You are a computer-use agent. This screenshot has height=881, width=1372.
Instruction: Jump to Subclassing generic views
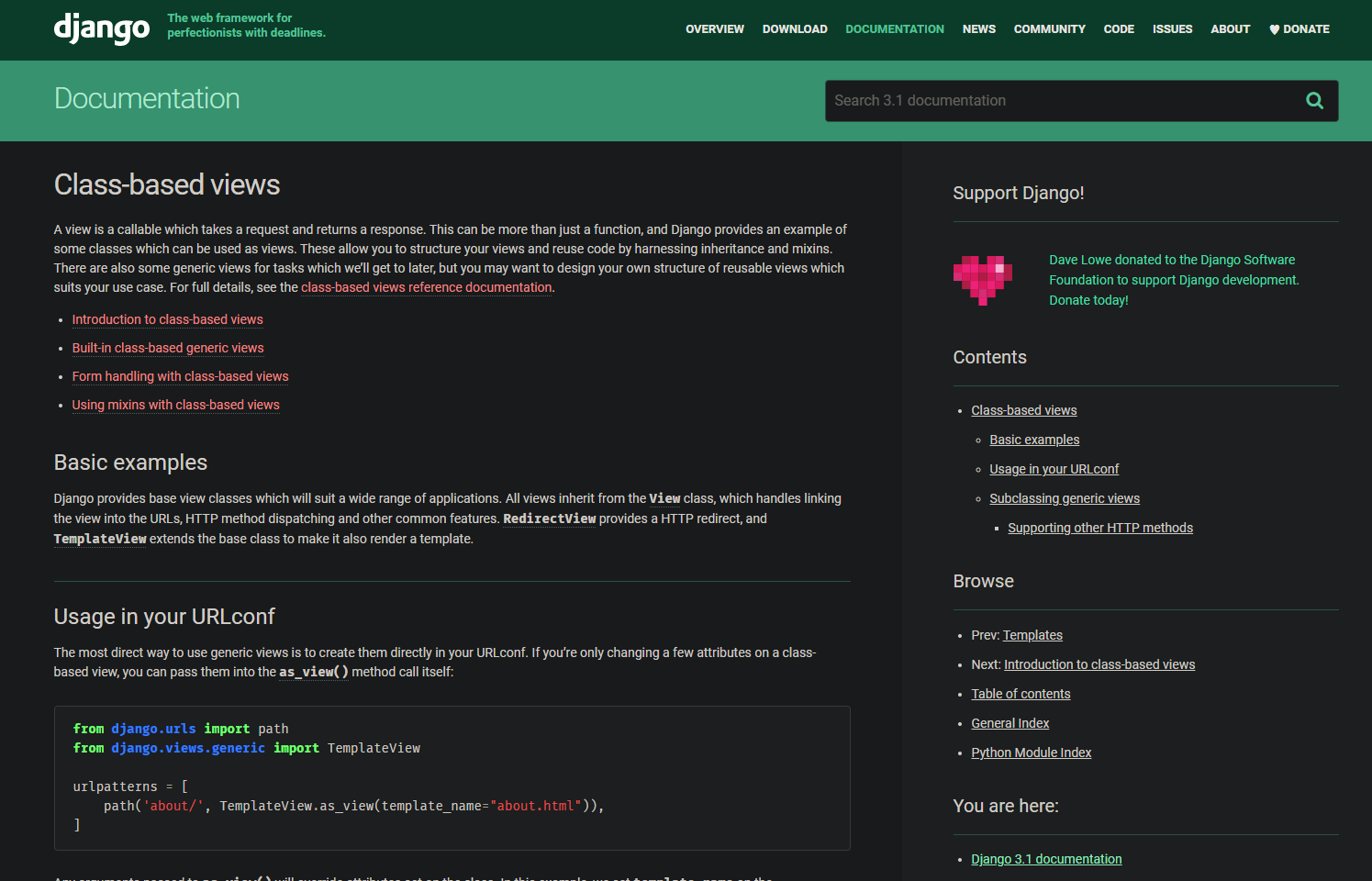pos(1065,498)
